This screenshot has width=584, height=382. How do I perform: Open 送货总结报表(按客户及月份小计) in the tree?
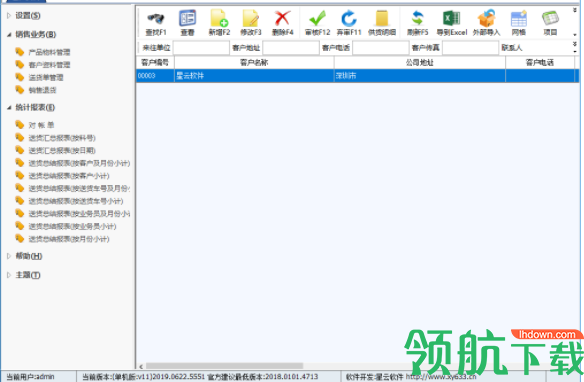tap(79, 163)
